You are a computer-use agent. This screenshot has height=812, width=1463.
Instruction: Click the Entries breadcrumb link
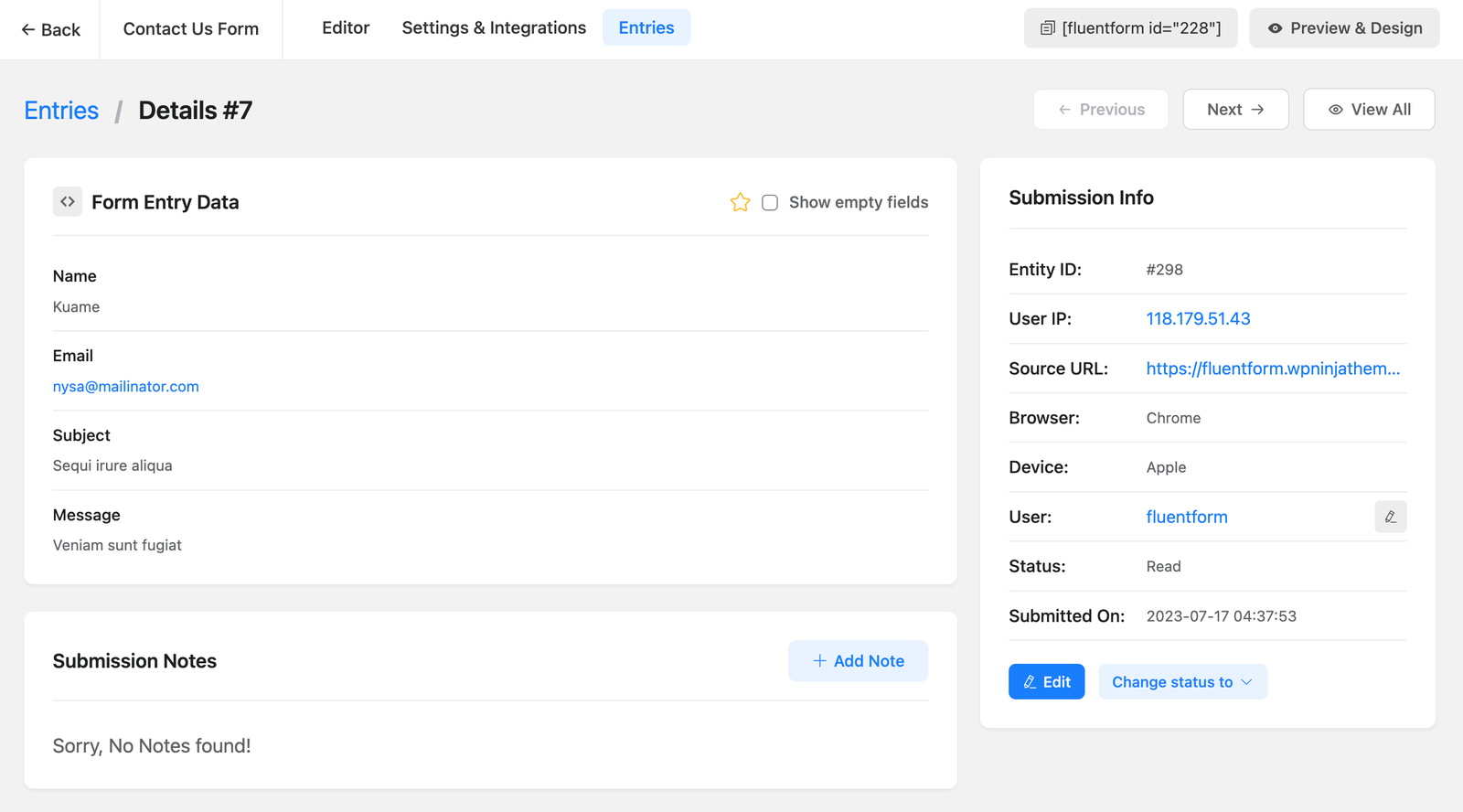tap(61, 111)
